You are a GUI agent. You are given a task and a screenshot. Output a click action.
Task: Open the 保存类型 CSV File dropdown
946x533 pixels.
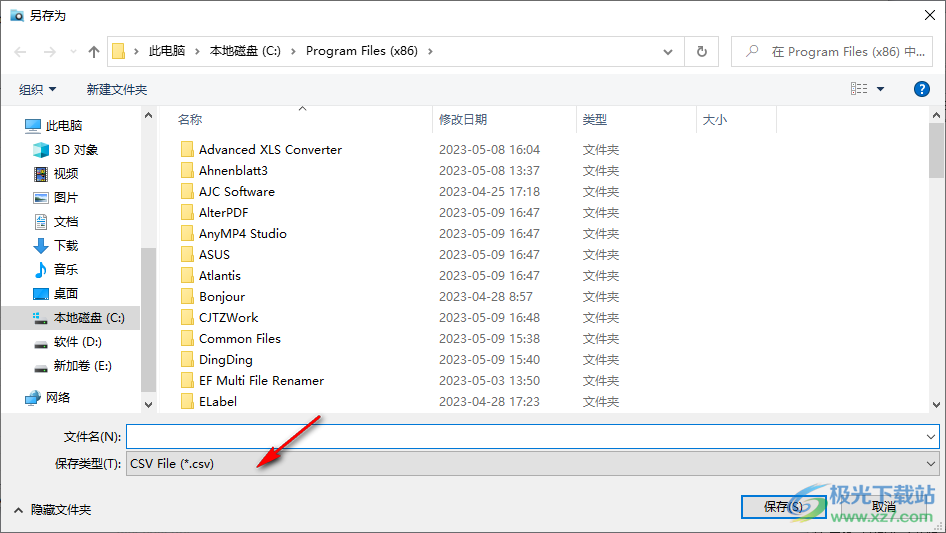click(x=533, y=464)
